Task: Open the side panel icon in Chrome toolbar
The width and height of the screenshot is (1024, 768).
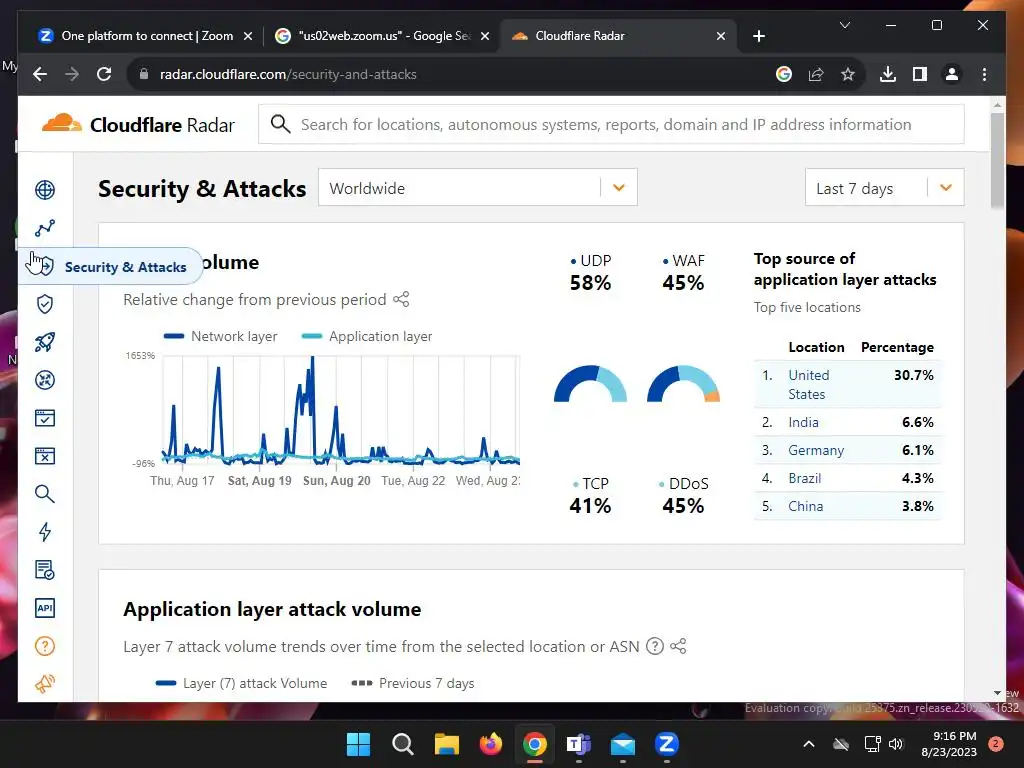Action: pos(920,74)
